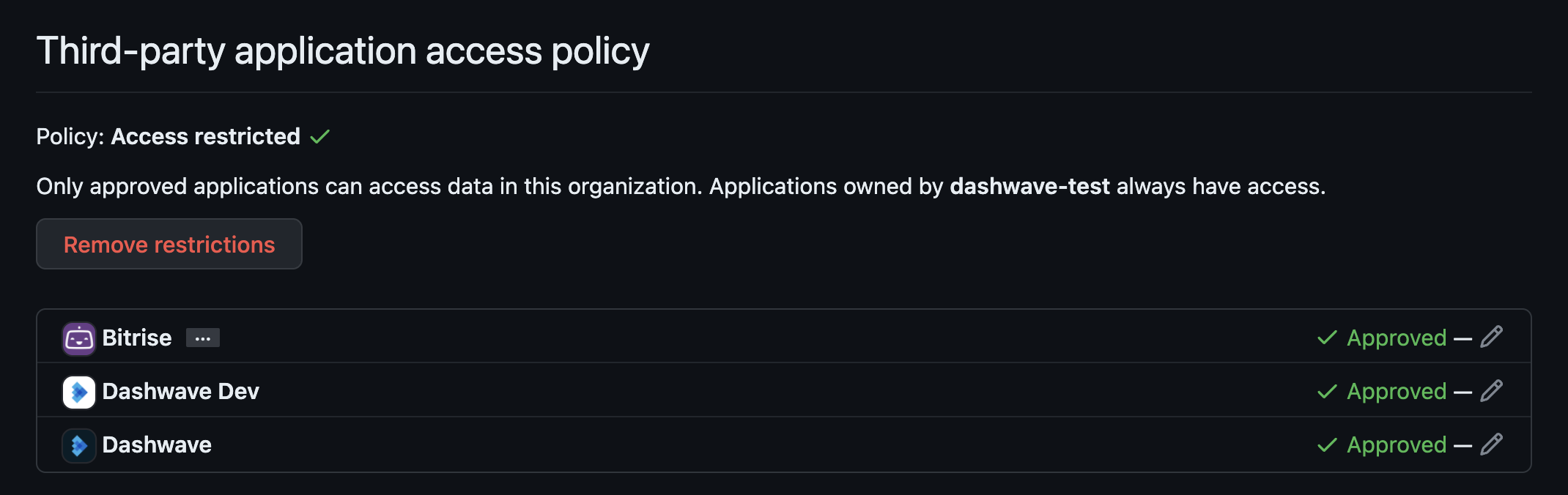1568x495 pixels.
Task: Click the Approved checkmark for Dashwave Dev
Action: pos(1326,391)
